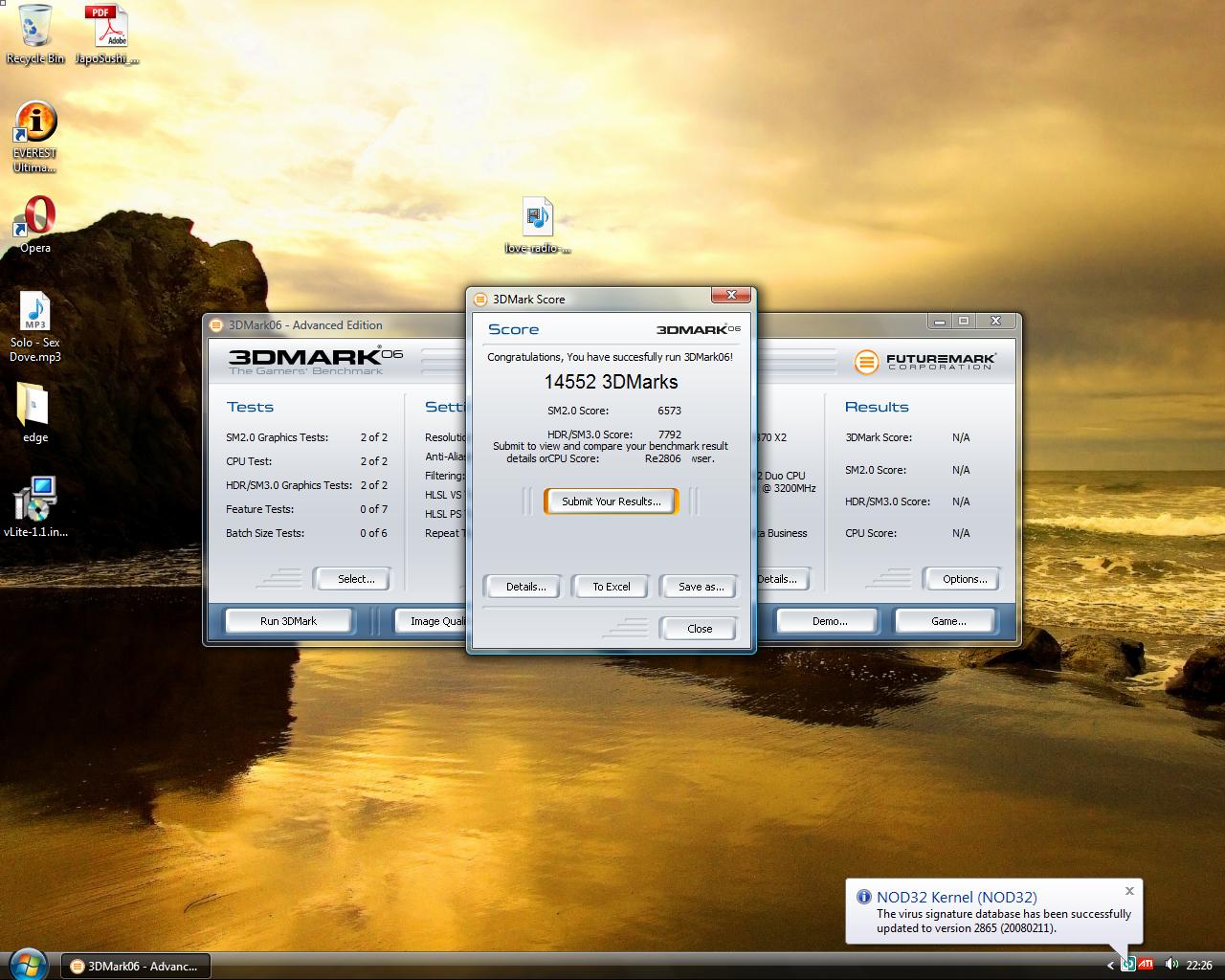Click the Details button in Score dialog

point(525,587)
